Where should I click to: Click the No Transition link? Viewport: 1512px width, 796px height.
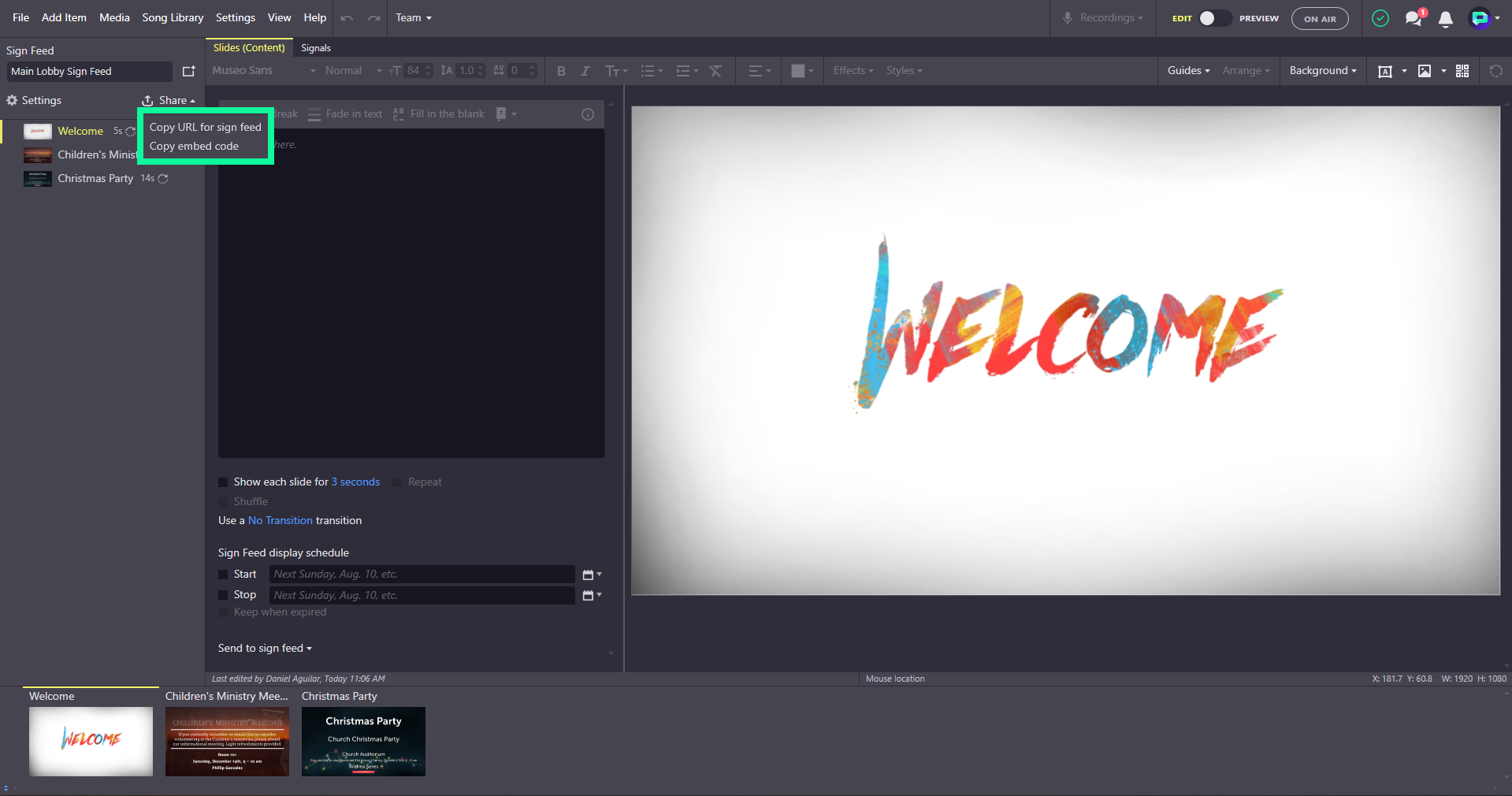tap(280, 521)
